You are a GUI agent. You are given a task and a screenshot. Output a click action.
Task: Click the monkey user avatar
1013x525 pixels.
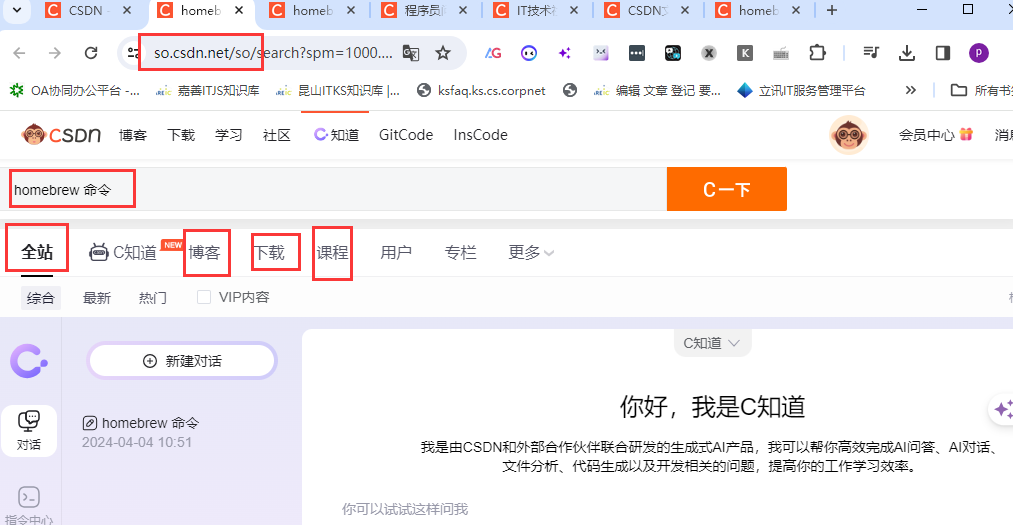[848, 135]
